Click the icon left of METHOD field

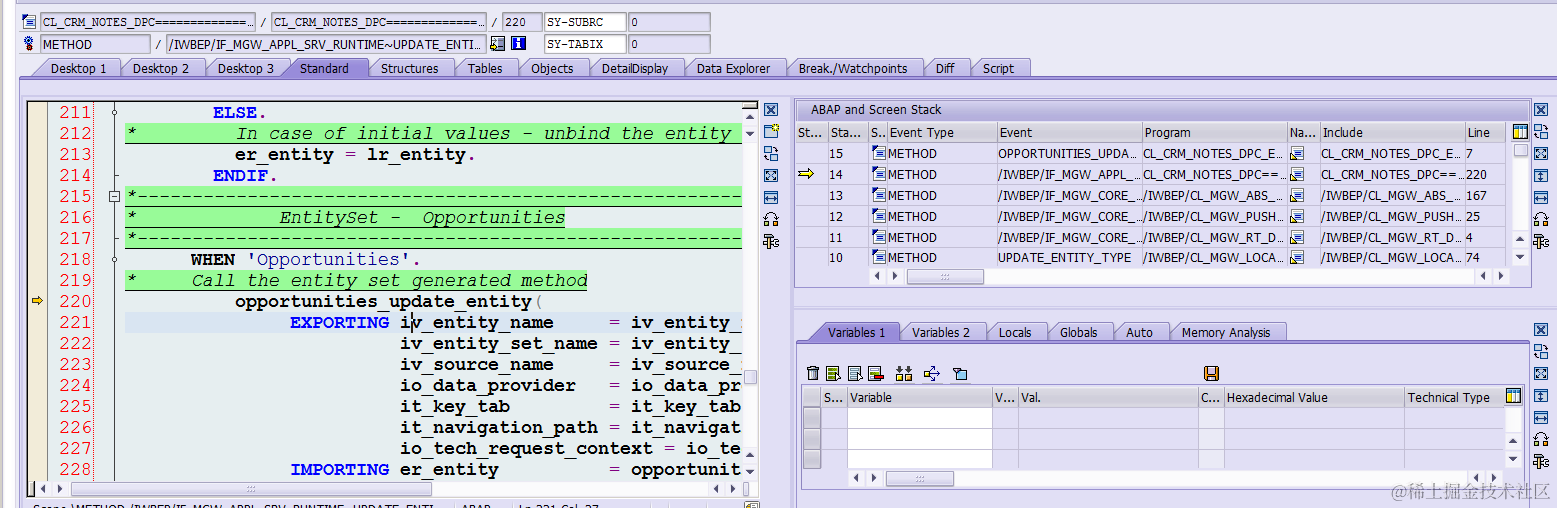coord(28,44)
